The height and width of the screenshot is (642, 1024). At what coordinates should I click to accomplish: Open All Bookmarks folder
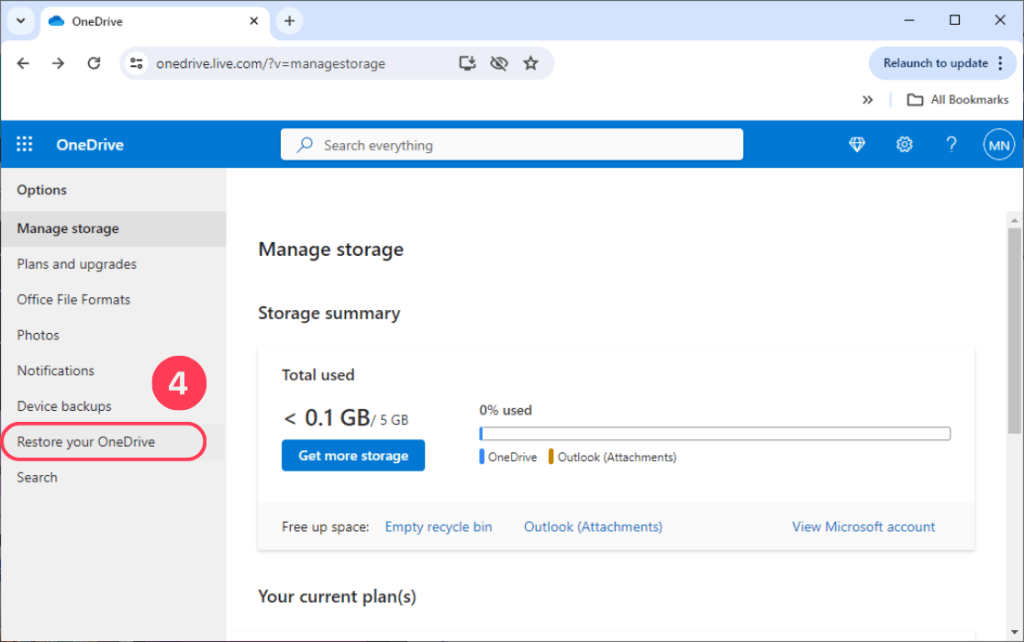pyautogui.click(x=956, y=99)
